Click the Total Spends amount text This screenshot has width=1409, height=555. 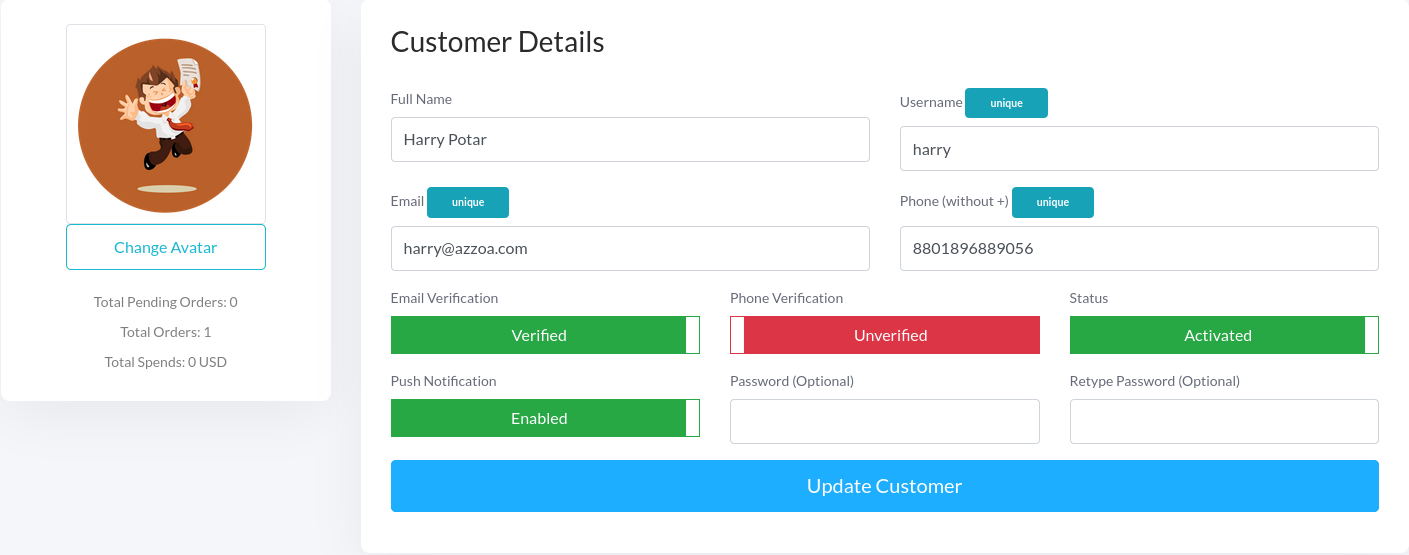pos(166,362)
